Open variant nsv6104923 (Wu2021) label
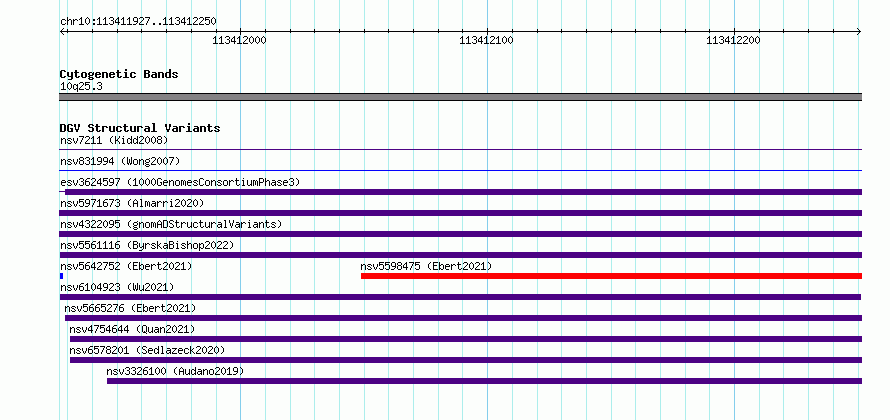 point(117,287)
